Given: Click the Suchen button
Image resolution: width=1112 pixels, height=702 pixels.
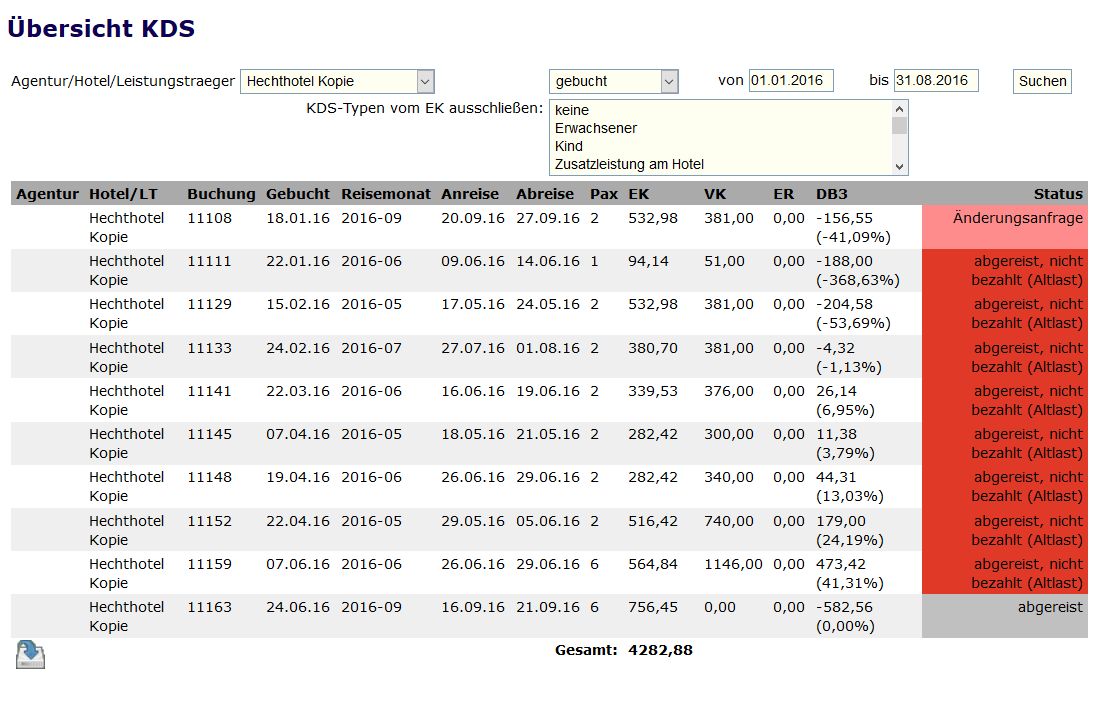Looking at the screenshot, I should click(x=1042, y=81).
